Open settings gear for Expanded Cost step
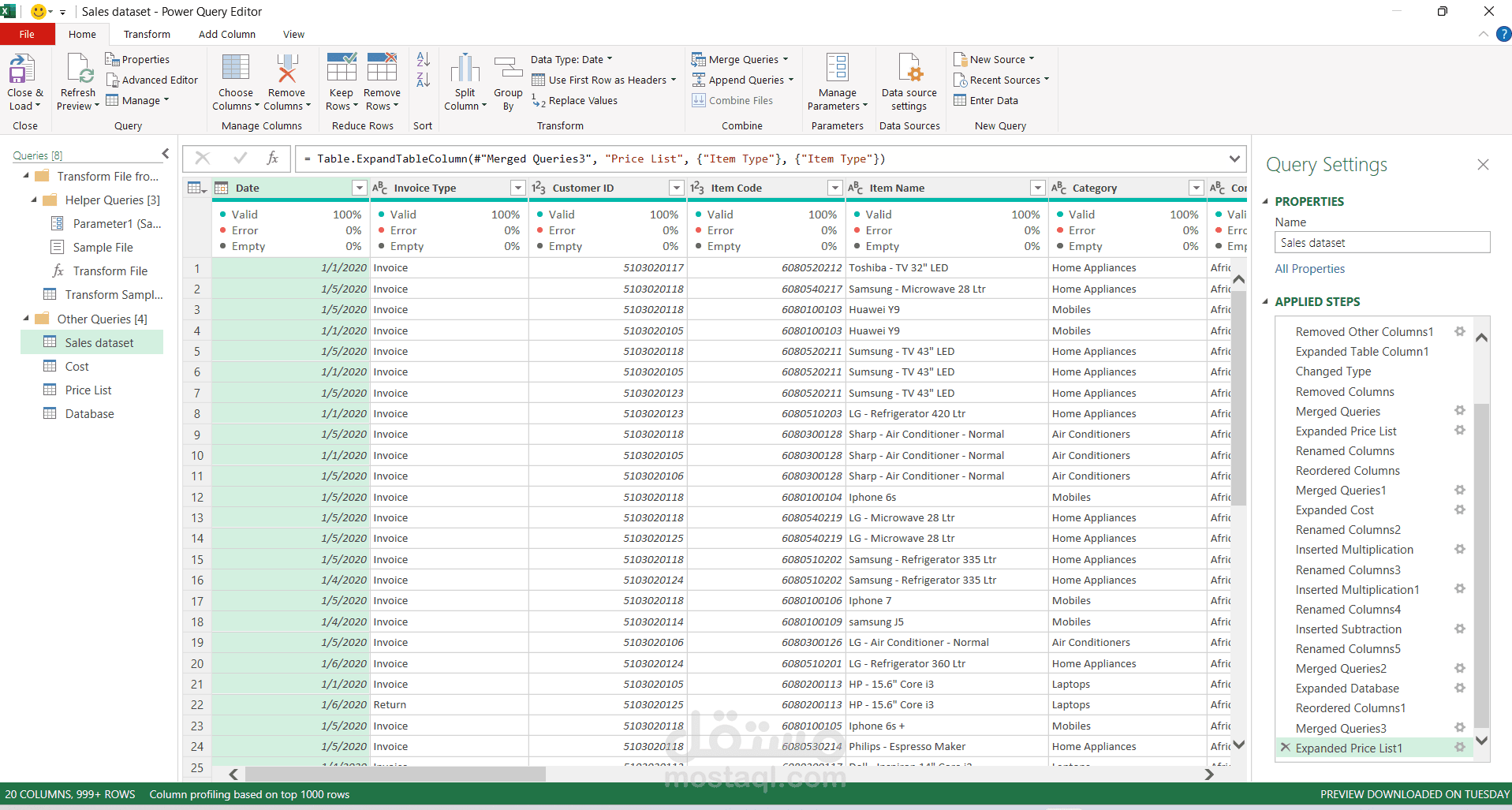Viewport: 1512px width, 810px height. [x=1460, y=510]
